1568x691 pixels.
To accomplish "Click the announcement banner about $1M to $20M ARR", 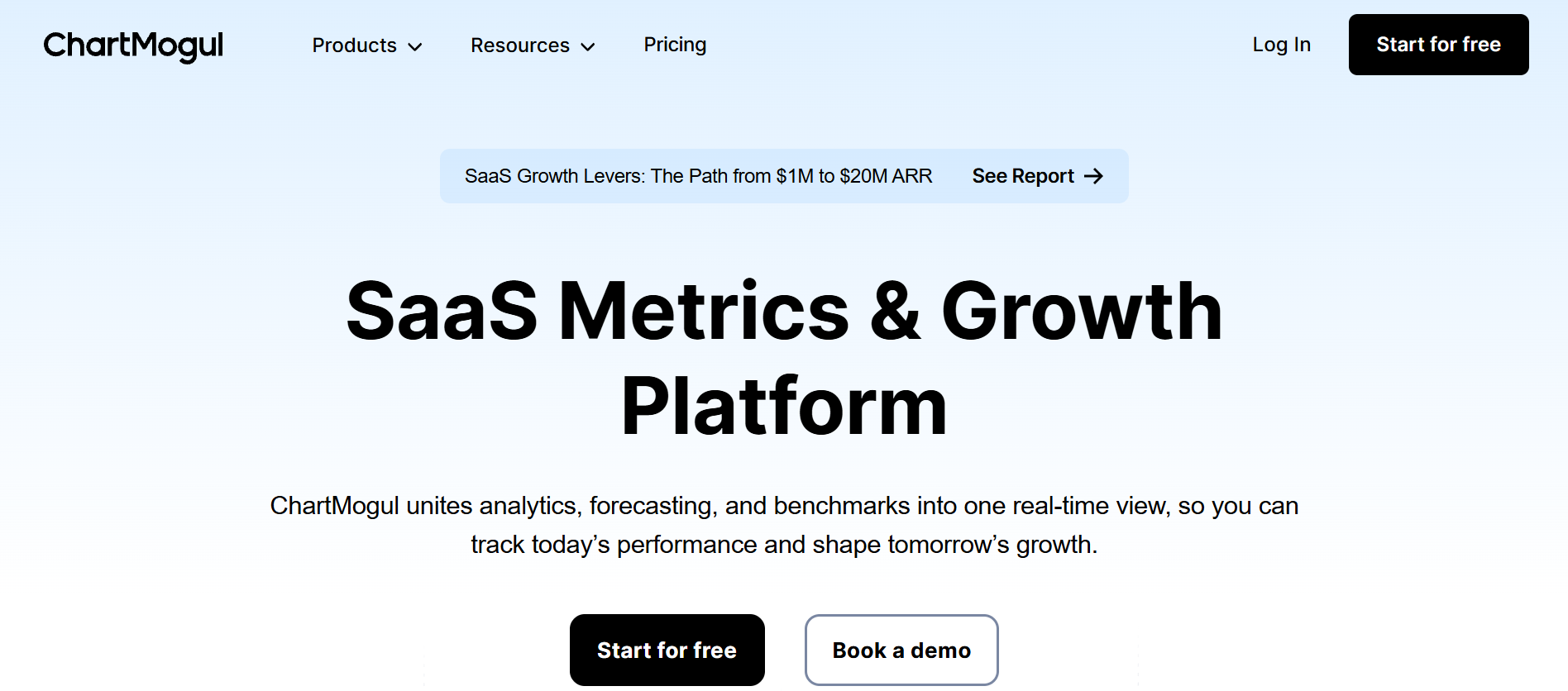I will point(699,176).
